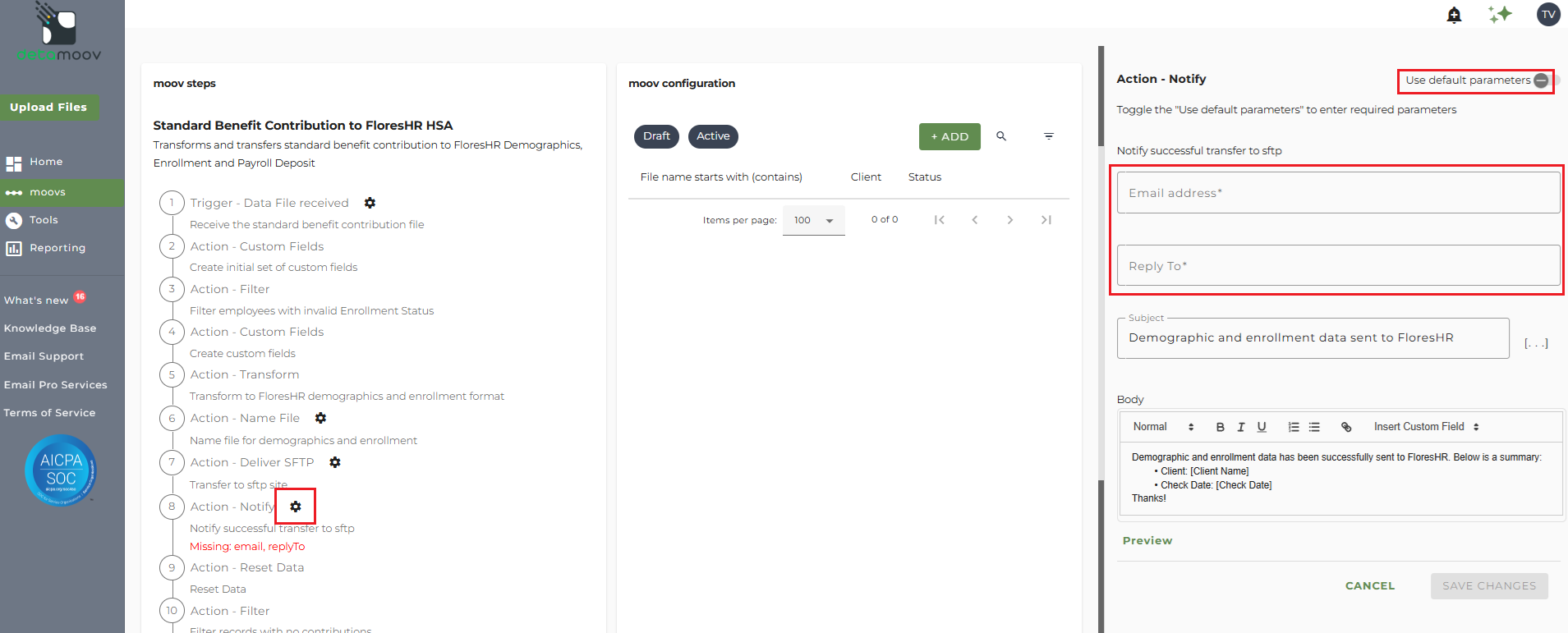
Task: Click the datamoov logo
Action: [59, 33]
